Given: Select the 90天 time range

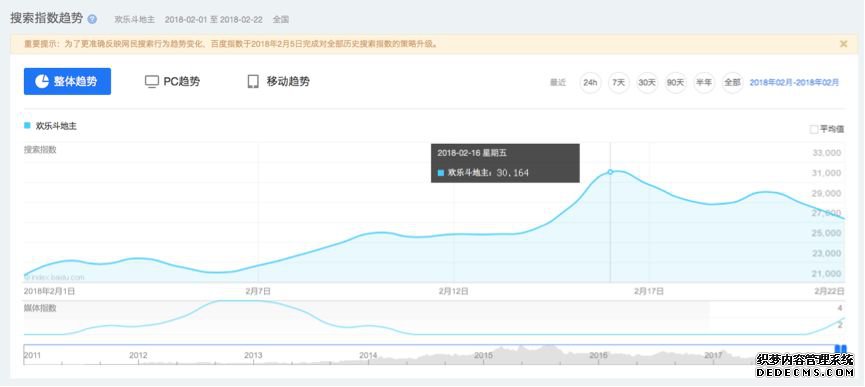Looking at the screenshot, I should [675, 83].
